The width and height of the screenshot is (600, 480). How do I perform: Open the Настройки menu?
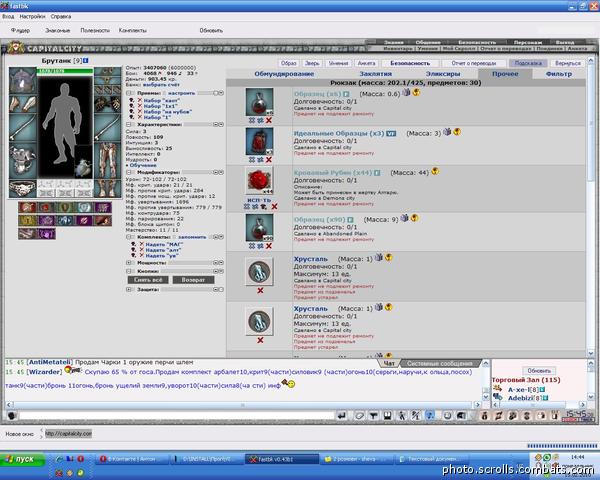pyautogui.click(x=33, y=16)
